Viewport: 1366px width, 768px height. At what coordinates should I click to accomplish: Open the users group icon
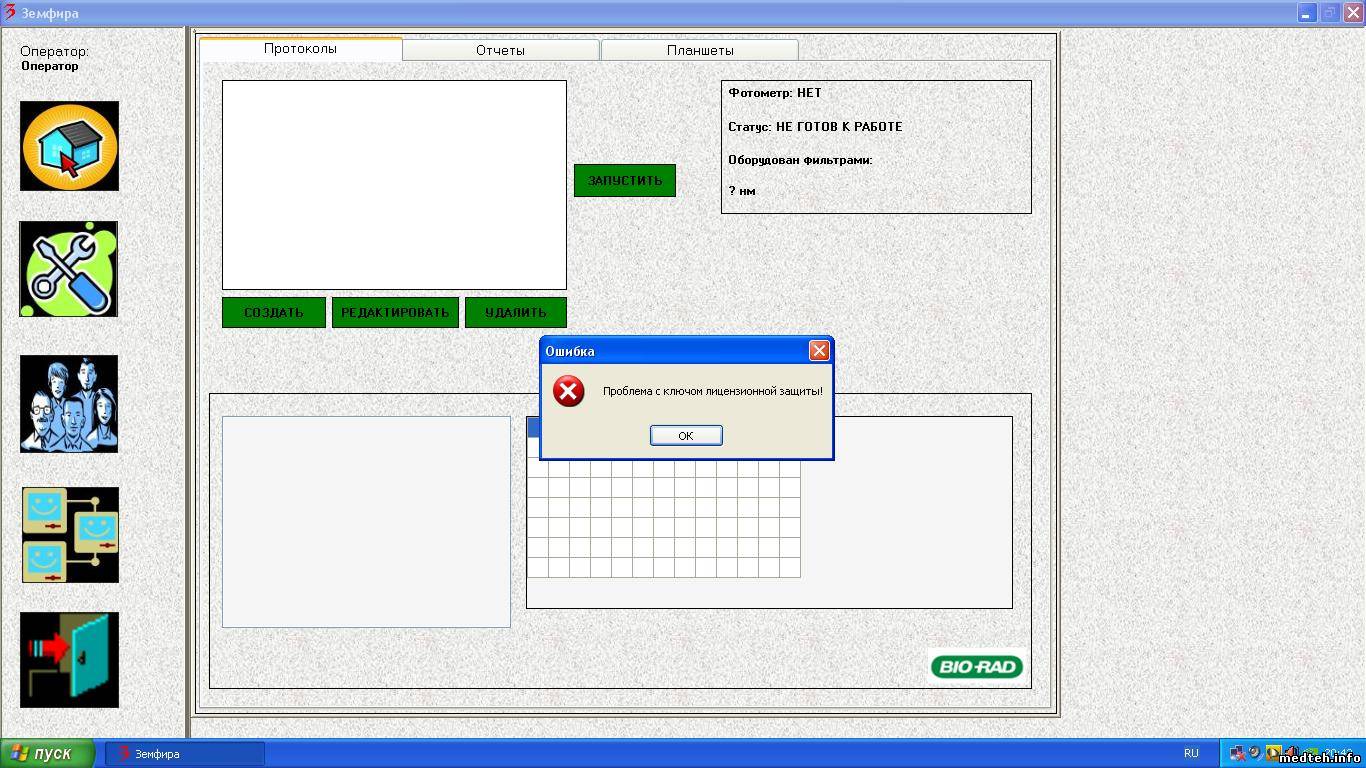[69, 404]
